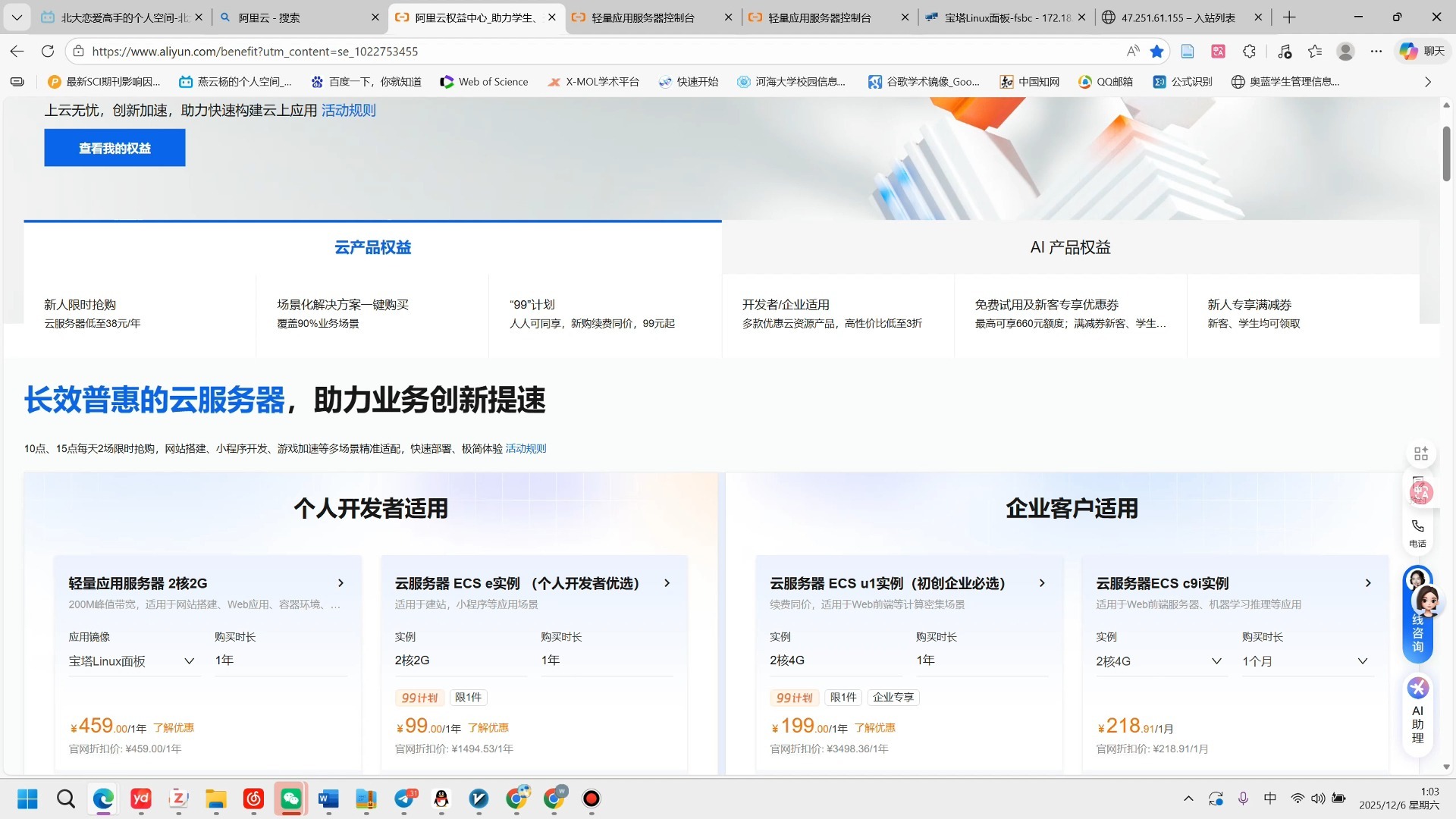The width and height of the screenshot is (1456, 819).
Task: Click the read aloud icon in address bar
Action: coord(1133,51)
